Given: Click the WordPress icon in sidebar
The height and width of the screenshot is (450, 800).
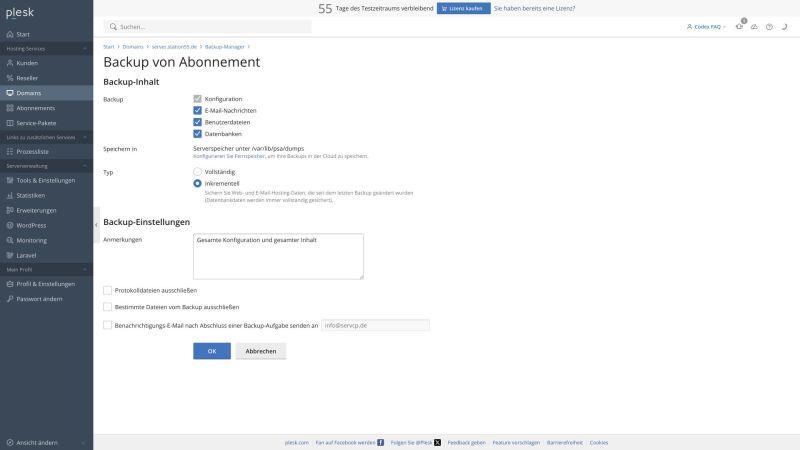Looking at the screenshot, I should (10, 225).
